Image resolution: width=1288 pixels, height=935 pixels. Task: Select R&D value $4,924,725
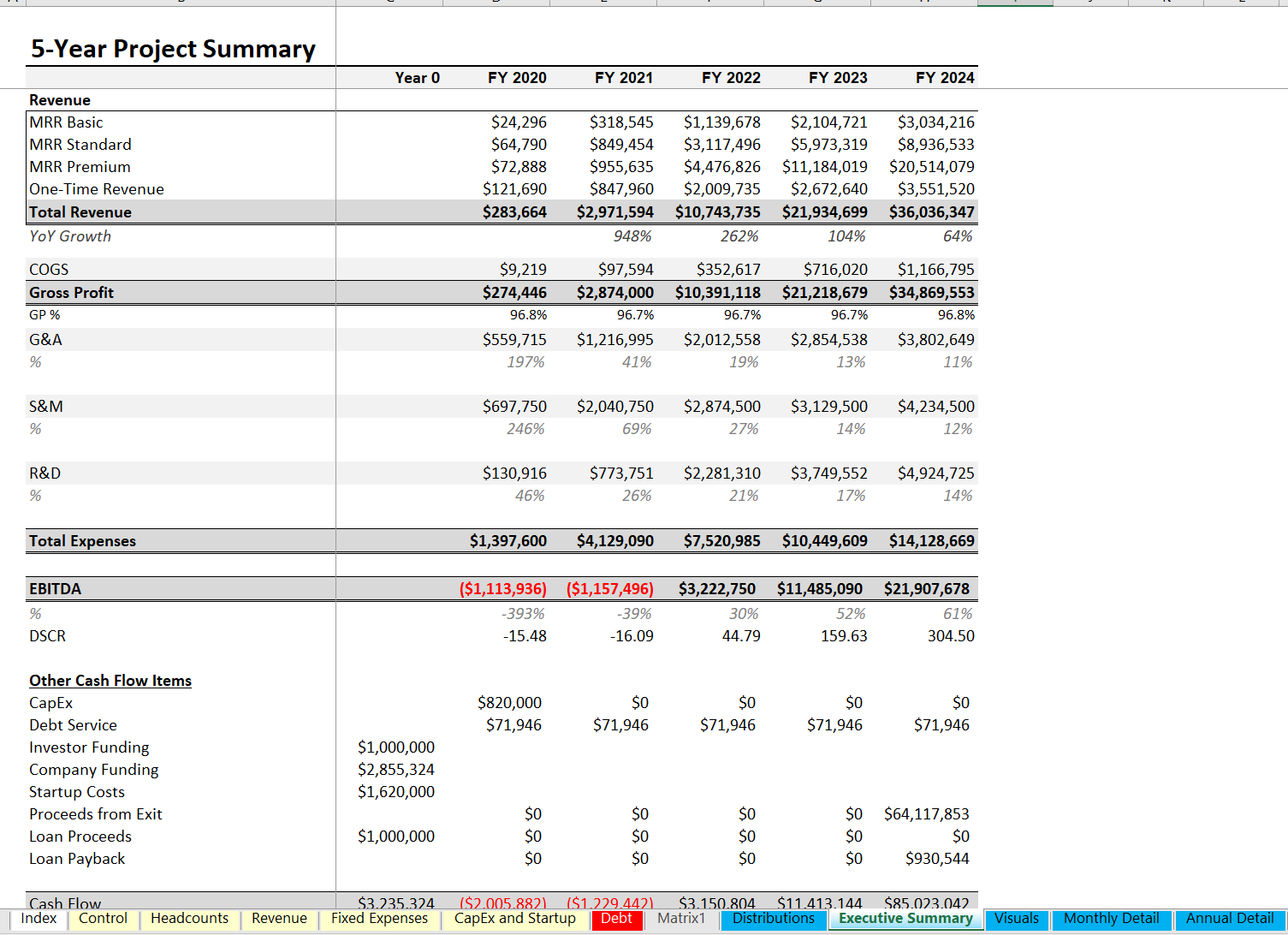(935, 473)
